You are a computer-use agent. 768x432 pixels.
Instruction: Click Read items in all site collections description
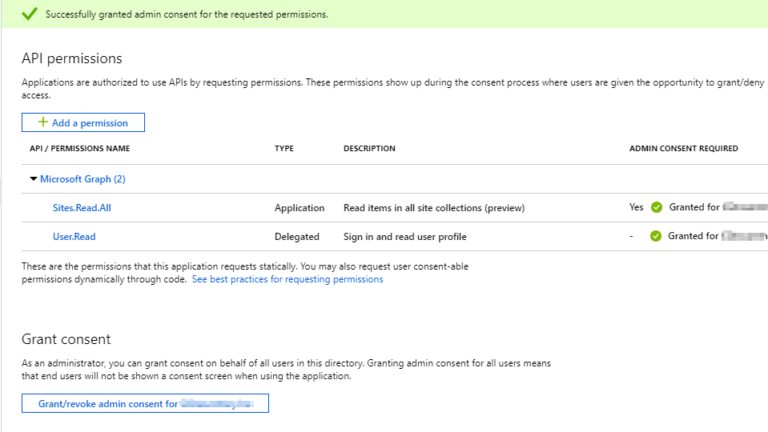[x=434, y=208]
